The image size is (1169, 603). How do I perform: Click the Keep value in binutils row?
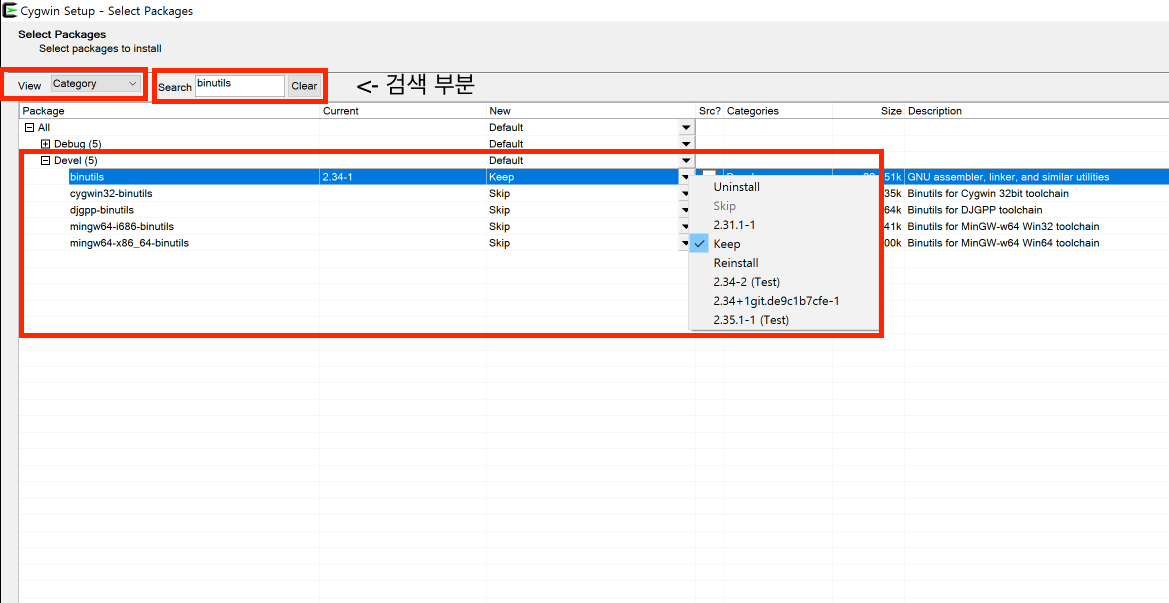[501, 177]
